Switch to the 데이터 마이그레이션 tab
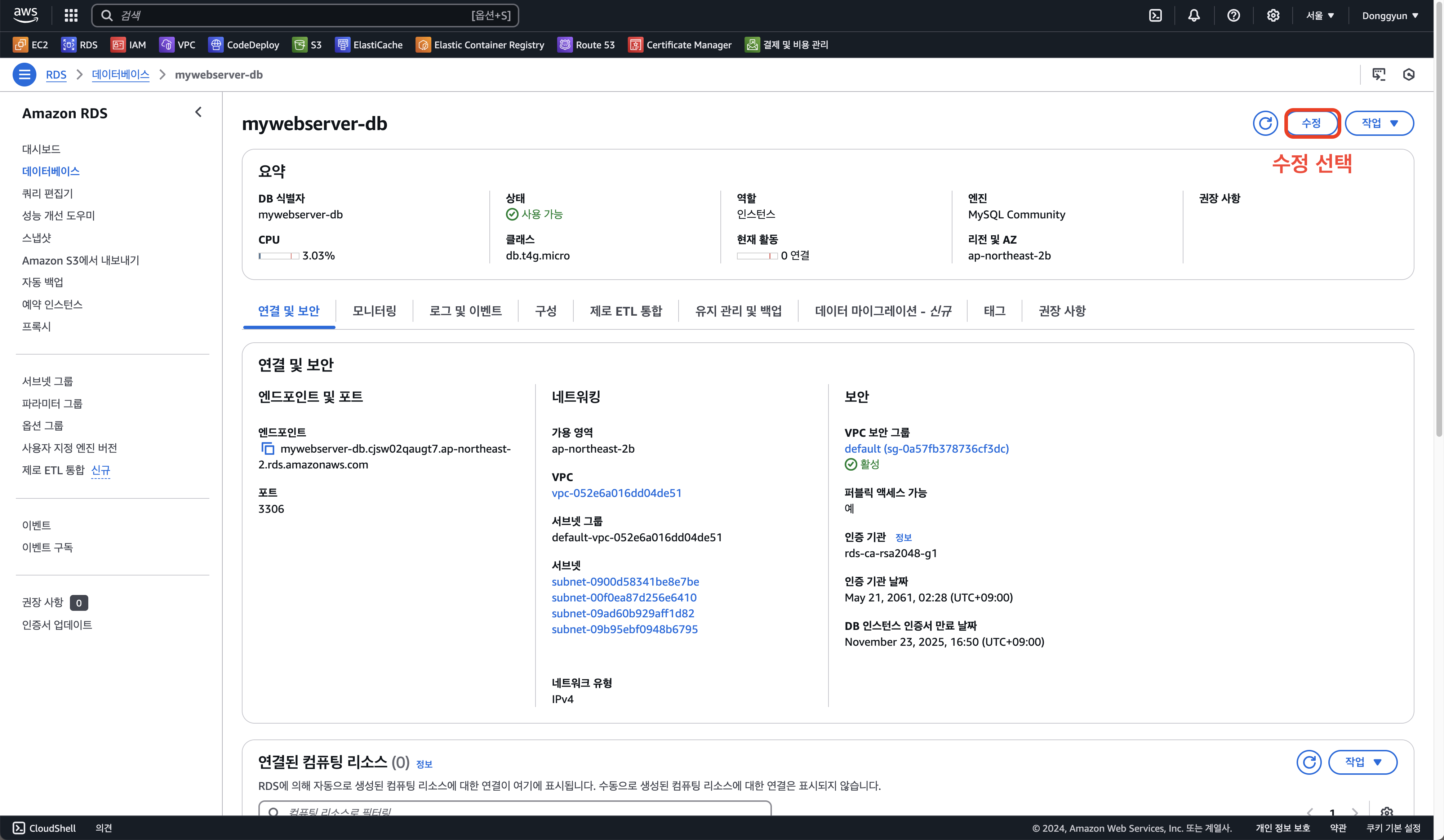The height and width of the screenshot is (840, 1444). (x=883, y=311)
